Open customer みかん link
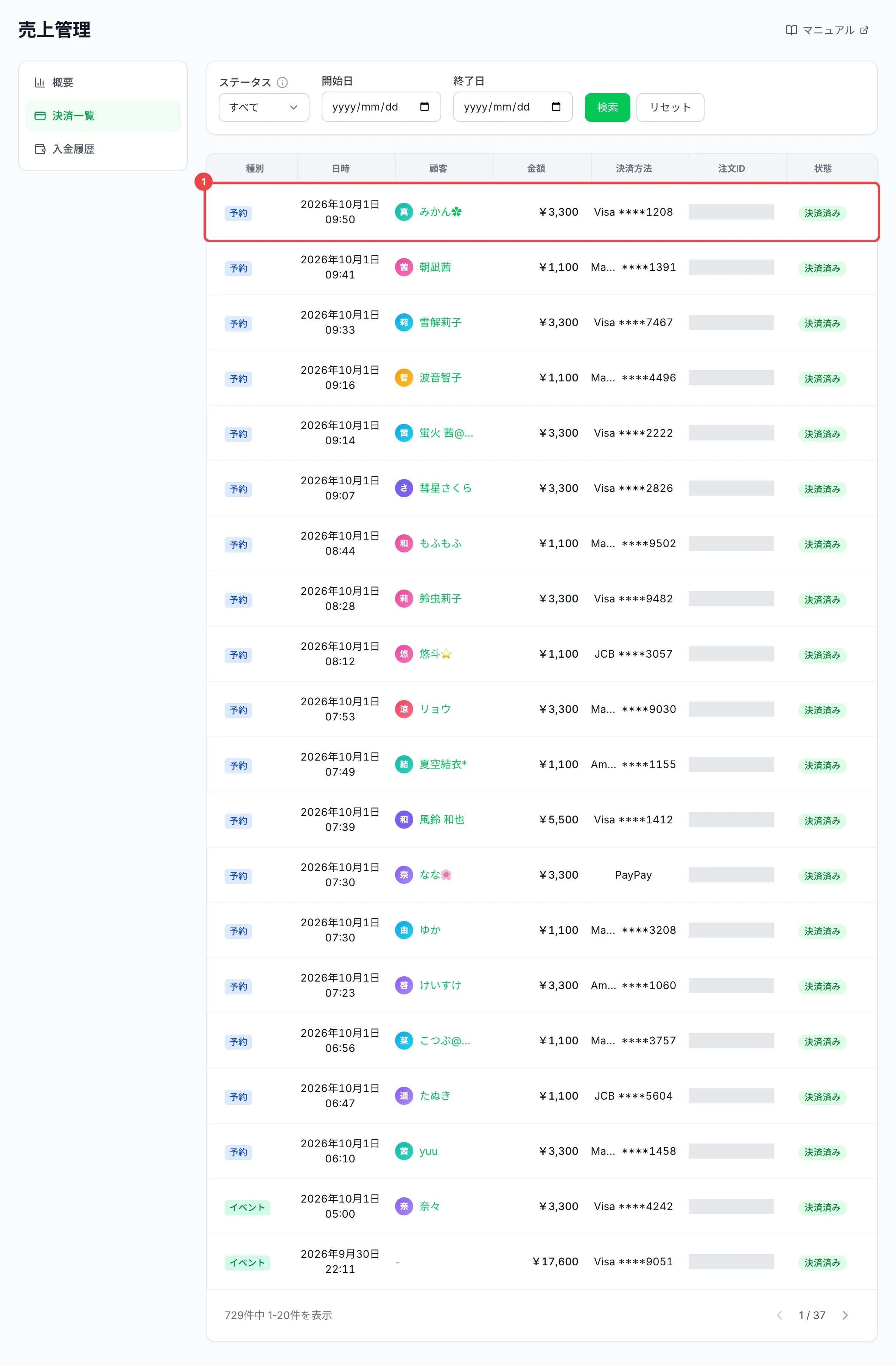 440,212
